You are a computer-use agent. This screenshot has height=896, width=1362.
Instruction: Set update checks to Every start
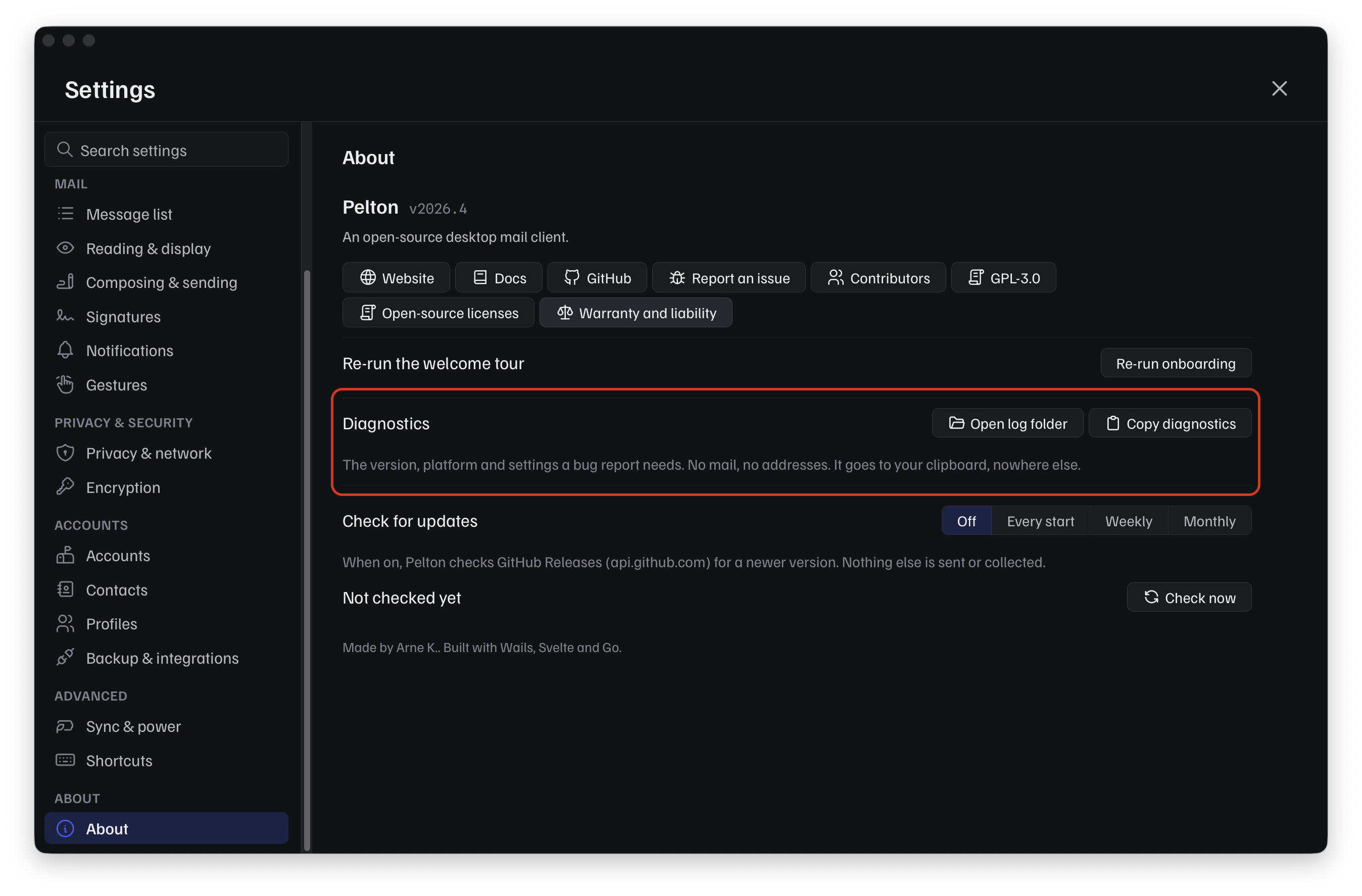[1040, 521]
